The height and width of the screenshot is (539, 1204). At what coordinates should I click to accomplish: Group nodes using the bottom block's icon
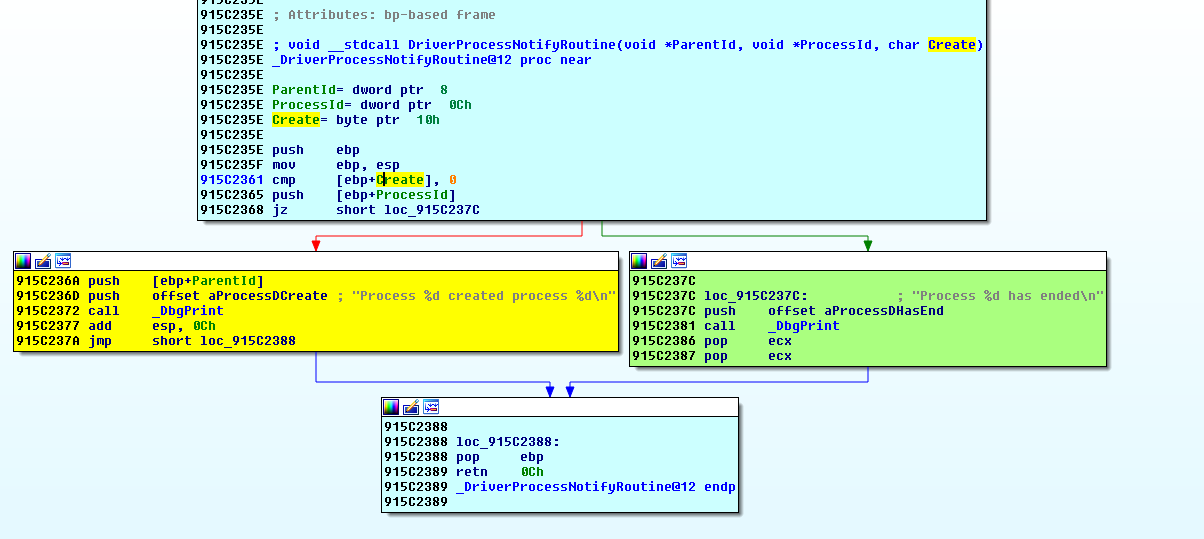click(x=431, y=407)
